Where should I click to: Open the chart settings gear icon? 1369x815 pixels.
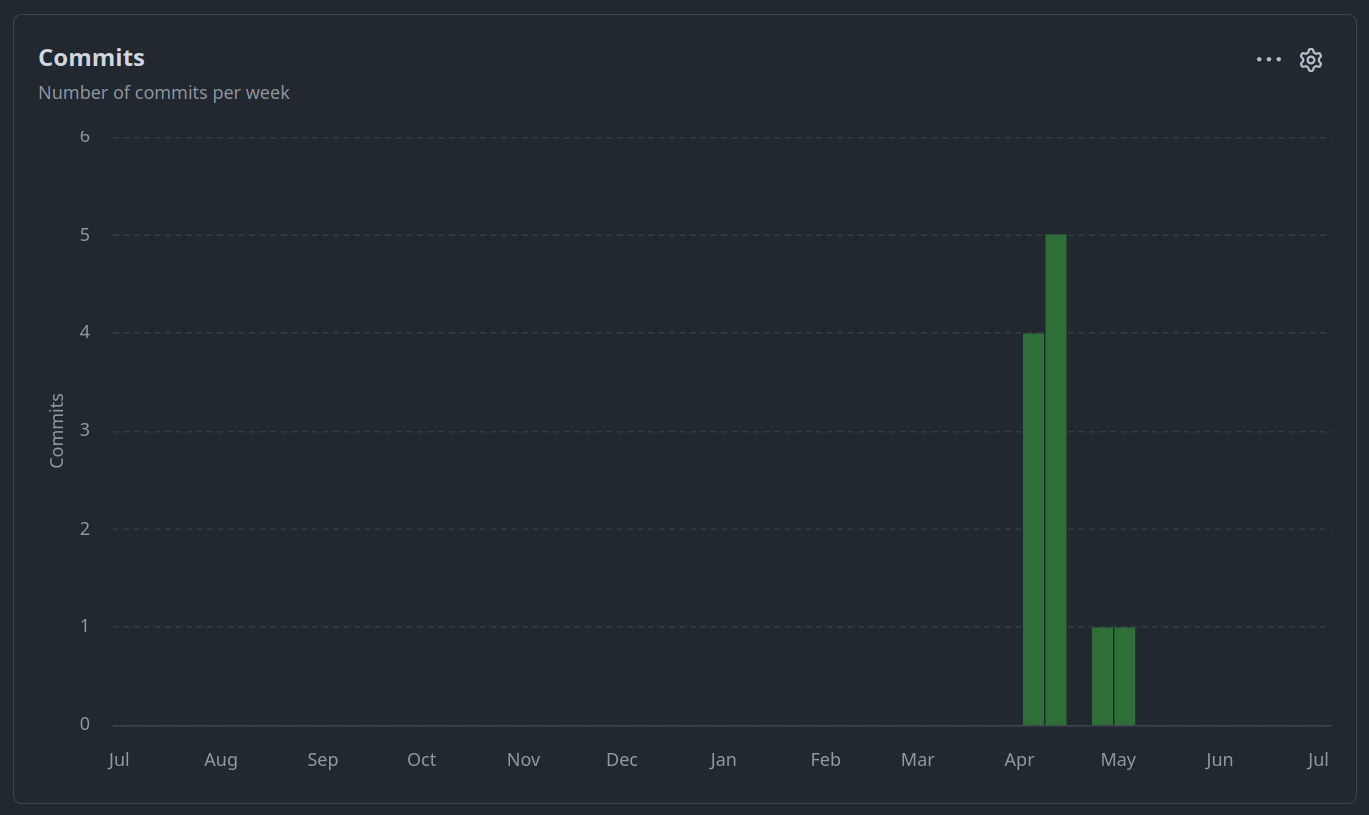coord(1311,60)
